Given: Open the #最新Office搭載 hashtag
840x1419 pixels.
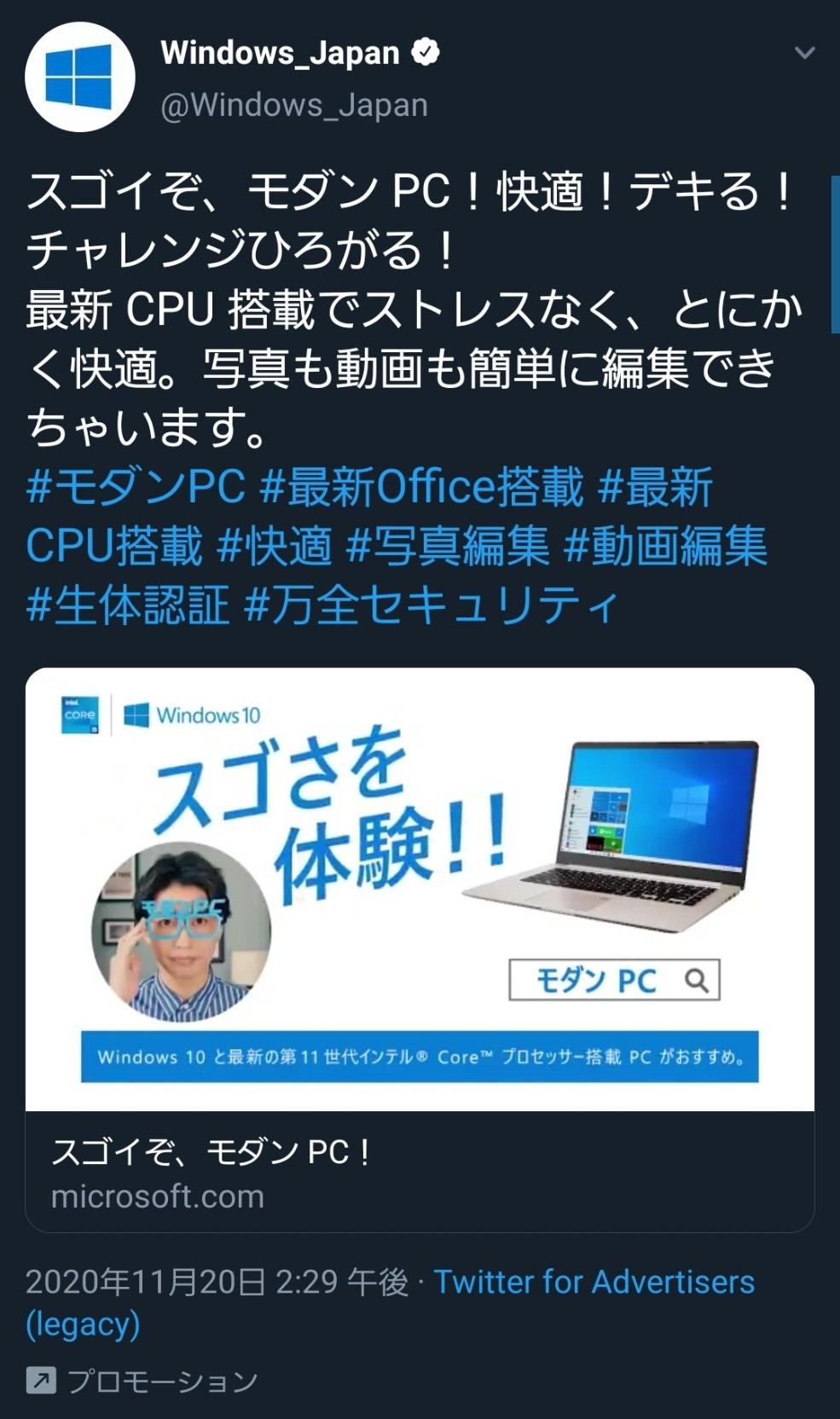Looking at the screenshot, I should [x=422, y=487].
